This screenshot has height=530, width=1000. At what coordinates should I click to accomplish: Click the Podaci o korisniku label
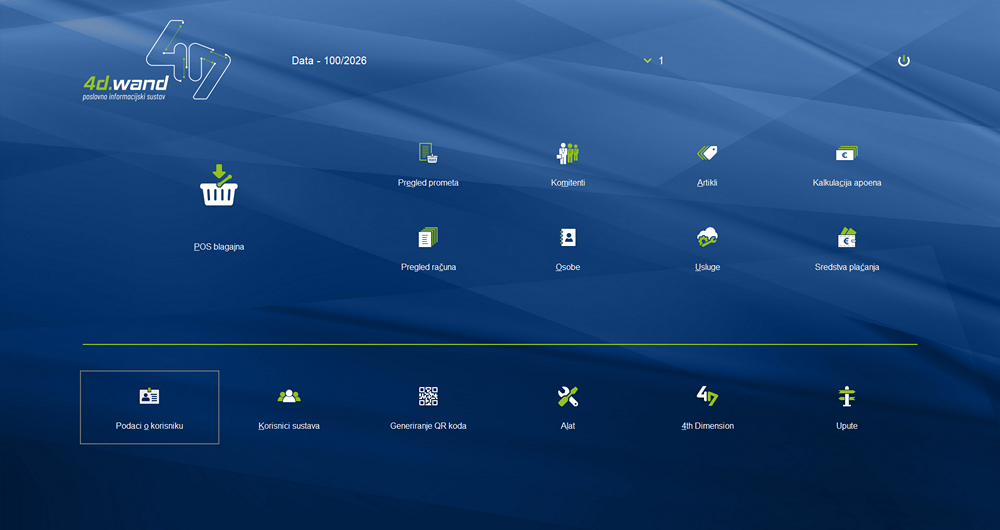(x=149, y=426)
